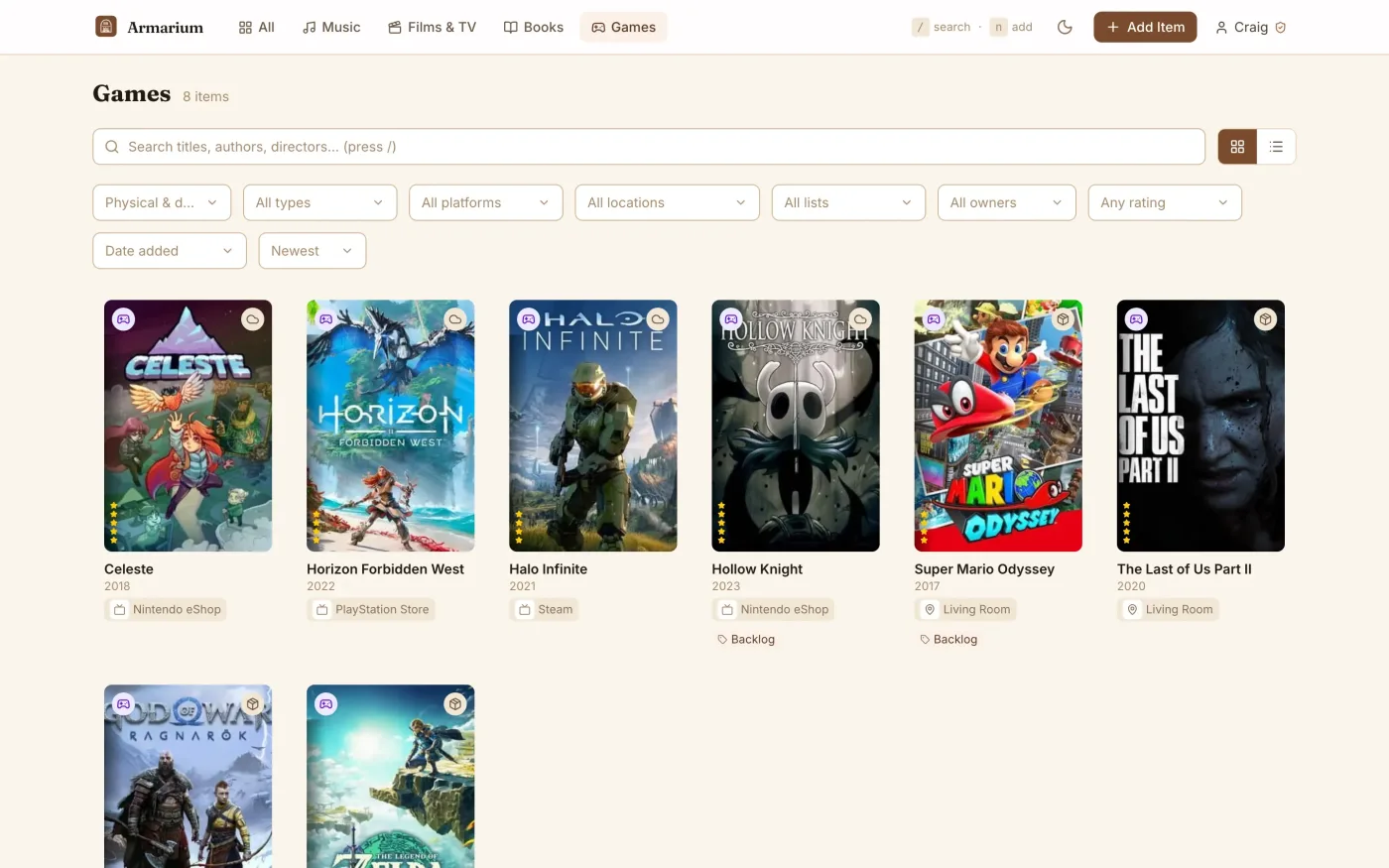Click the box badge on God of War Ragnarök cover
The image size is (1389, 868).
(x=253, y=704)
